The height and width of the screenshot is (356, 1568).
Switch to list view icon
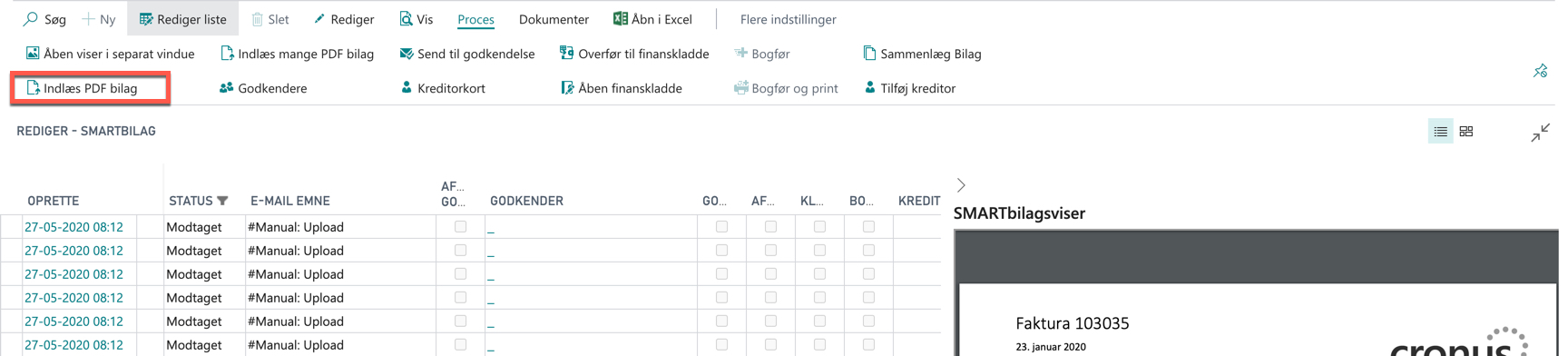[x=1440, y=132]
